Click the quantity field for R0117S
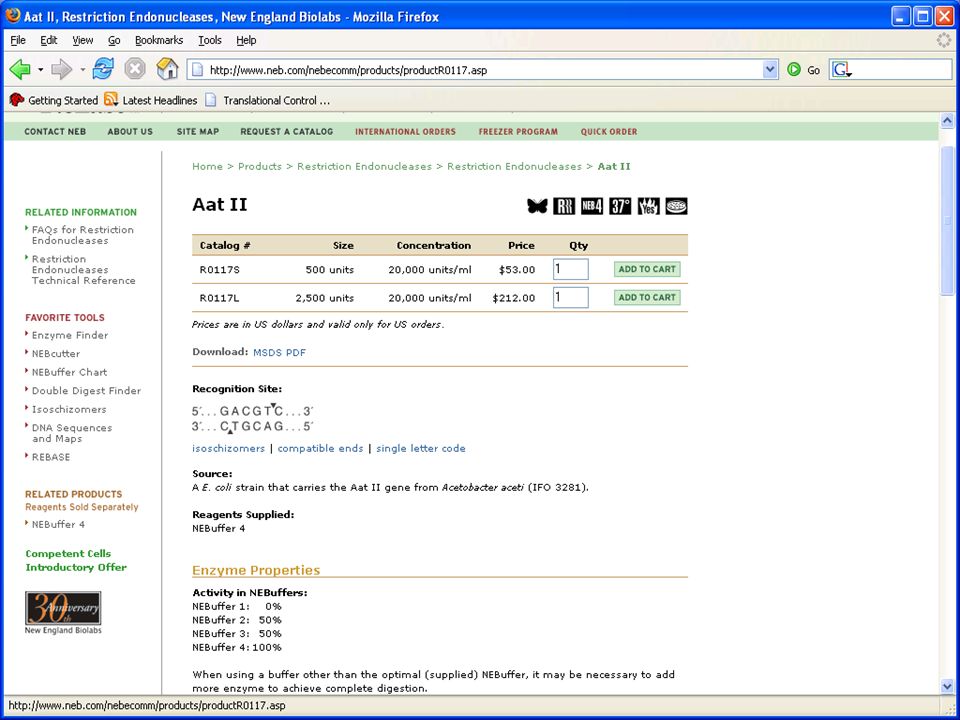This screenshot has height=720, width=960. click(571, 269)
